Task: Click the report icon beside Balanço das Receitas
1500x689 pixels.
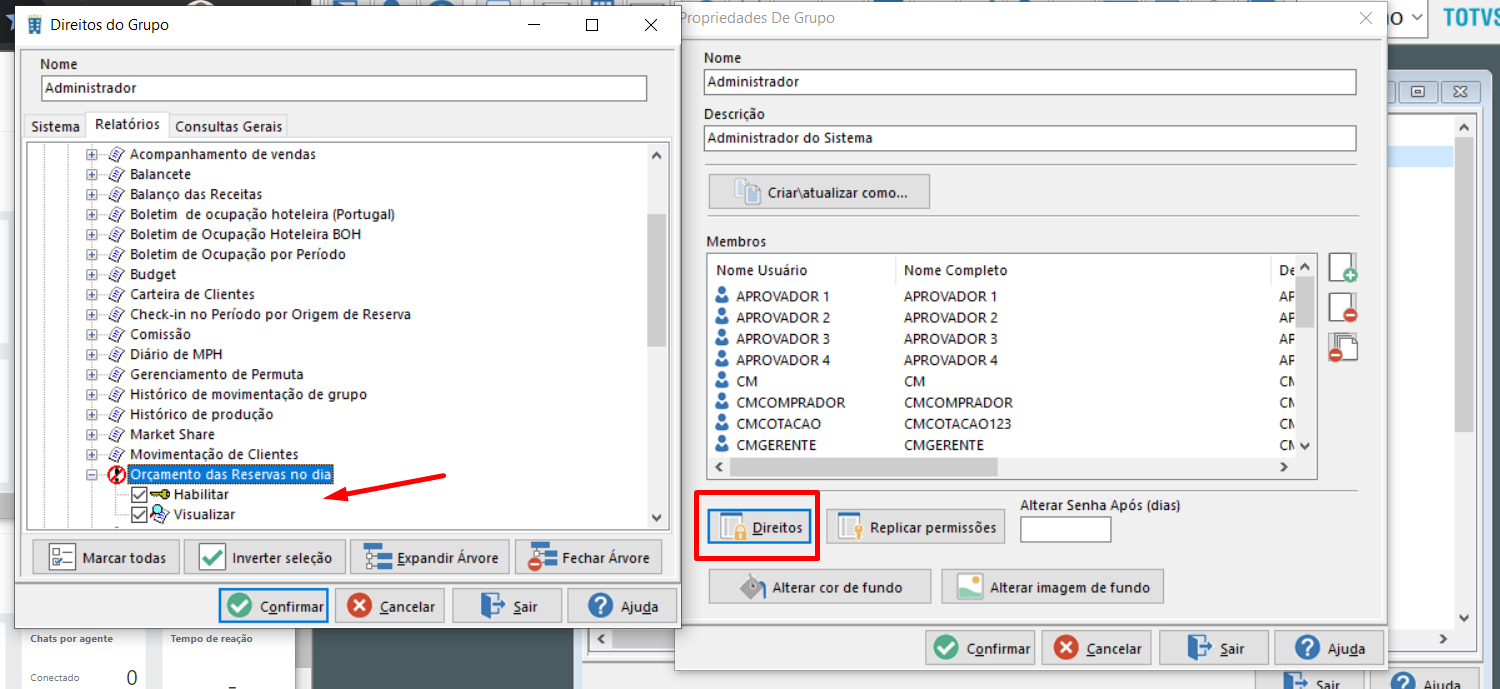Action: tap(116, 194)
